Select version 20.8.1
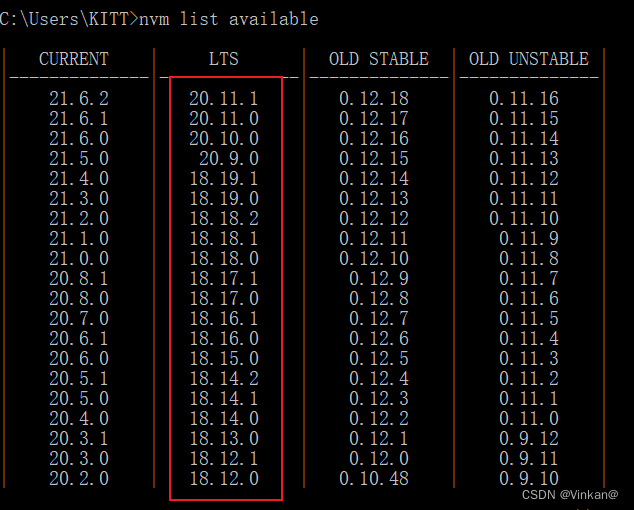 pyautogui.click(x=79, y=279)
